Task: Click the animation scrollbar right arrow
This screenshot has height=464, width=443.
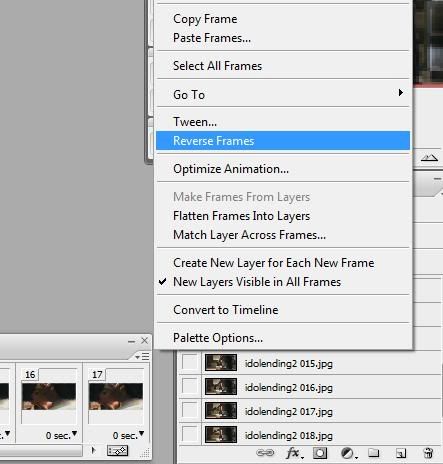Action: click(93, 451)
